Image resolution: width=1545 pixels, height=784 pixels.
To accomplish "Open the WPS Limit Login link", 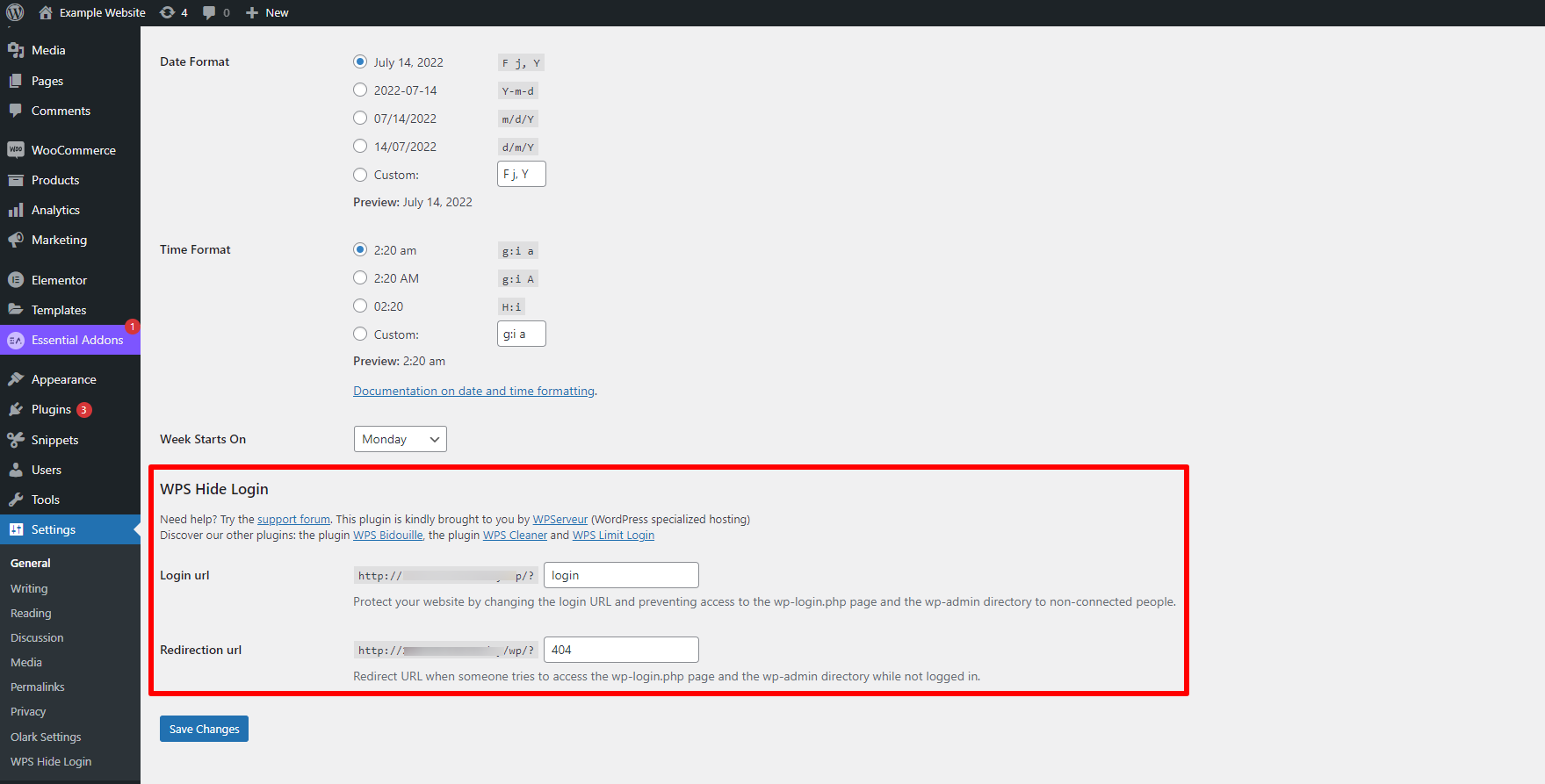I will [x=613, y=535].
